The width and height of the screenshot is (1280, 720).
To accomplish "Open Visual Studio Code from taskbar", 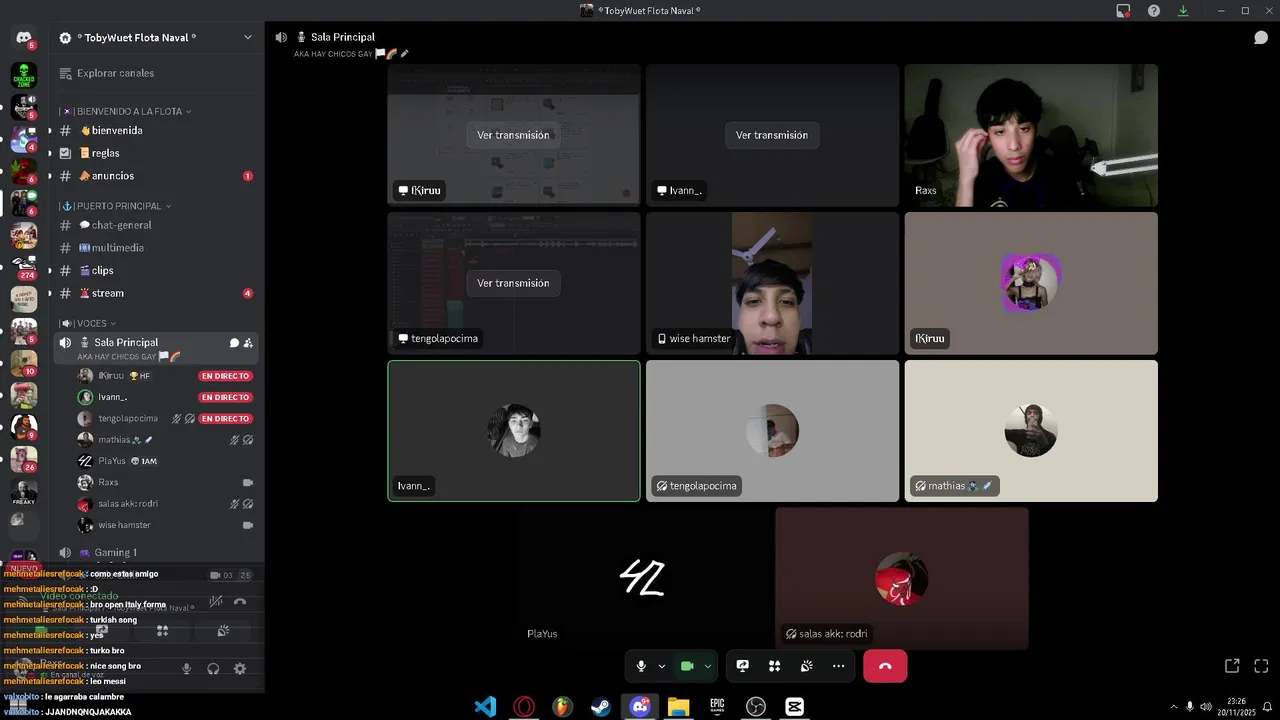I will coord(485,707).
